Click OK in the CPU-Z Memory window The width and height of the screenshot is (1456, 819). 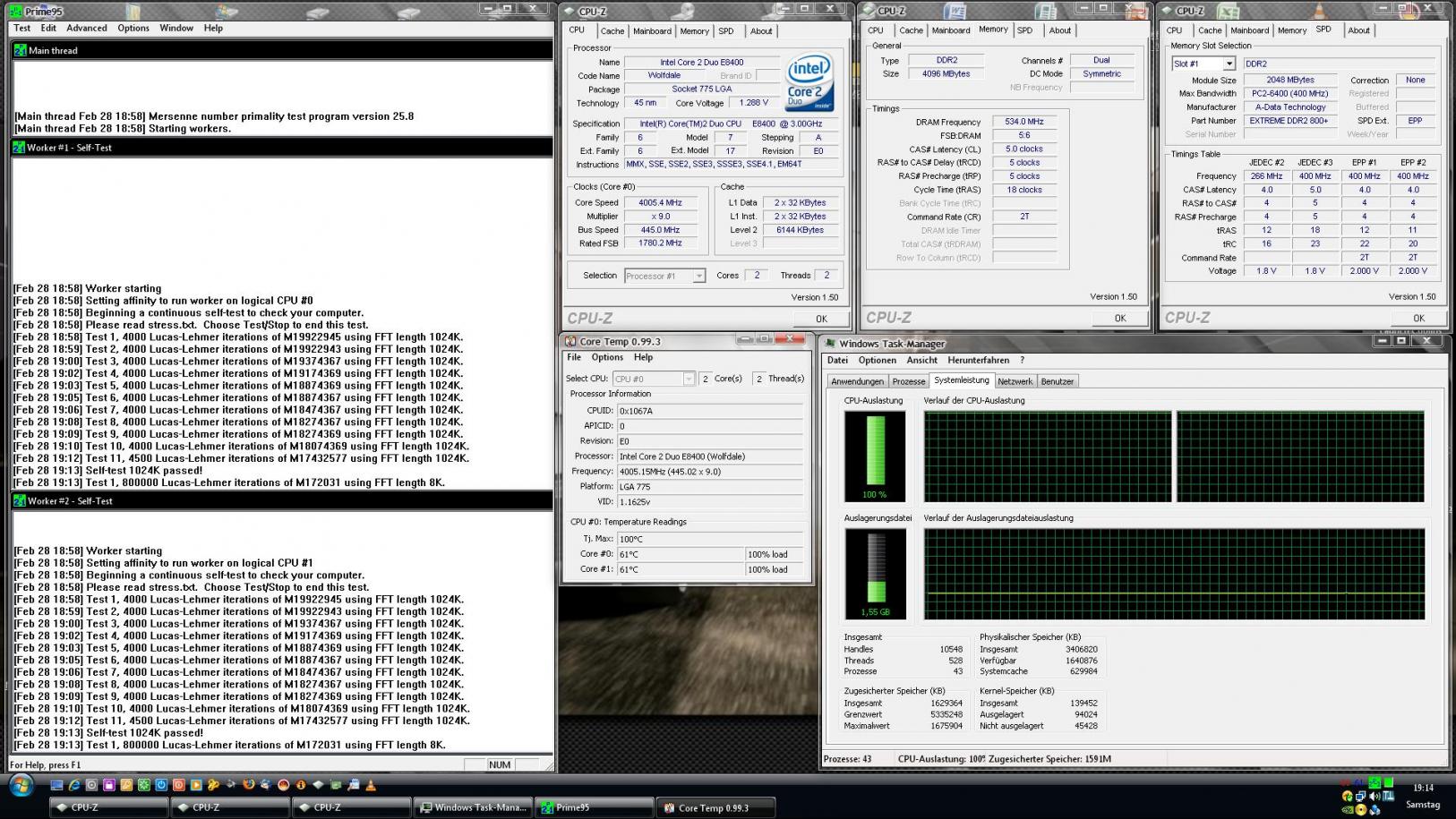1120,318
